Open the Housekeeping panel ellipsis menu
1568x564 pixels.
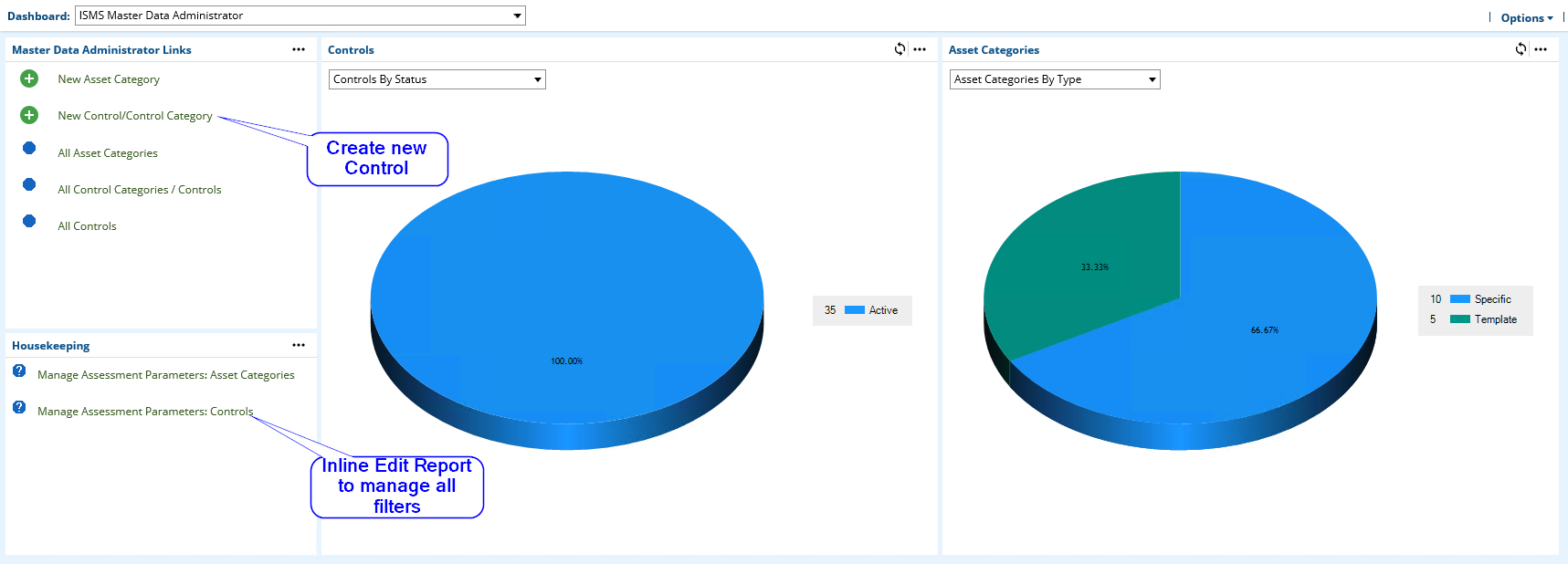click(299, 345)
